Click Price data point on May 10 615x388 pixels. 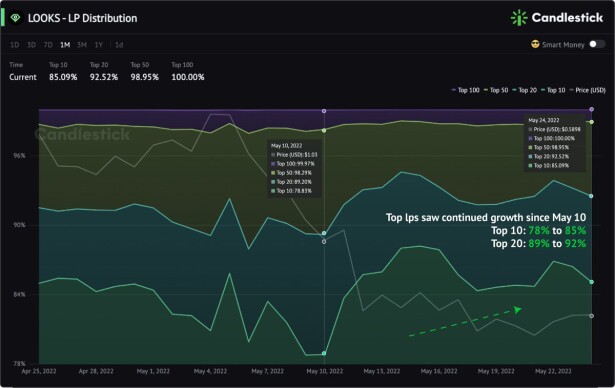click(x=324, y=242)
